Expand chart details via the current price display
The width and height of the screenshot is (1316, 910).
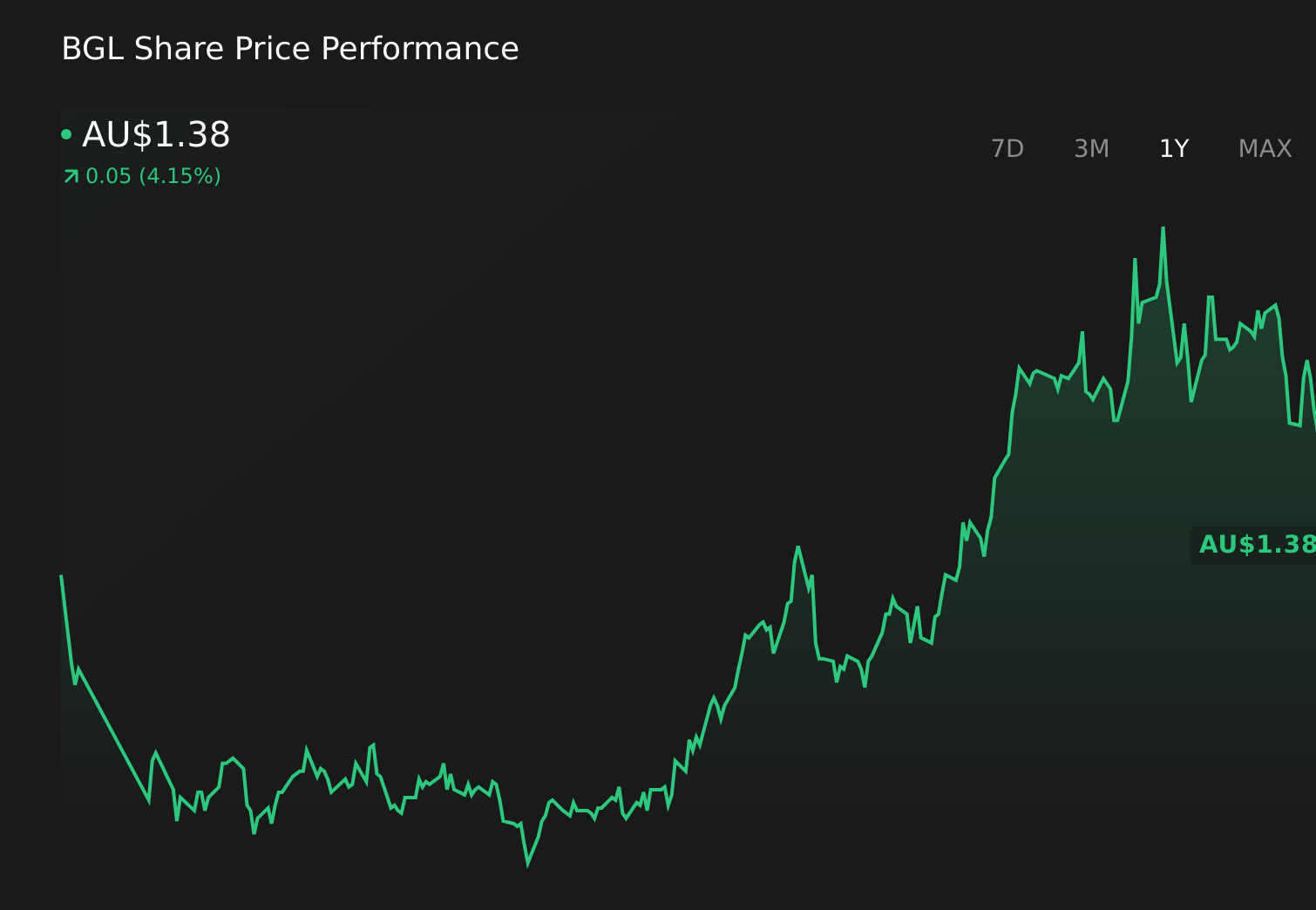click(155, 134)
